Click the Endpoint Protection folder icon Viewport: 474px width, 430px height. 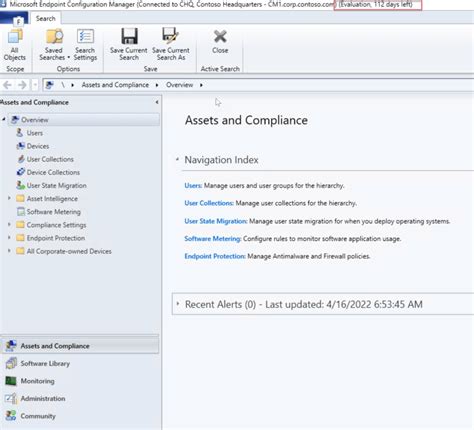(x=21, y=238)
